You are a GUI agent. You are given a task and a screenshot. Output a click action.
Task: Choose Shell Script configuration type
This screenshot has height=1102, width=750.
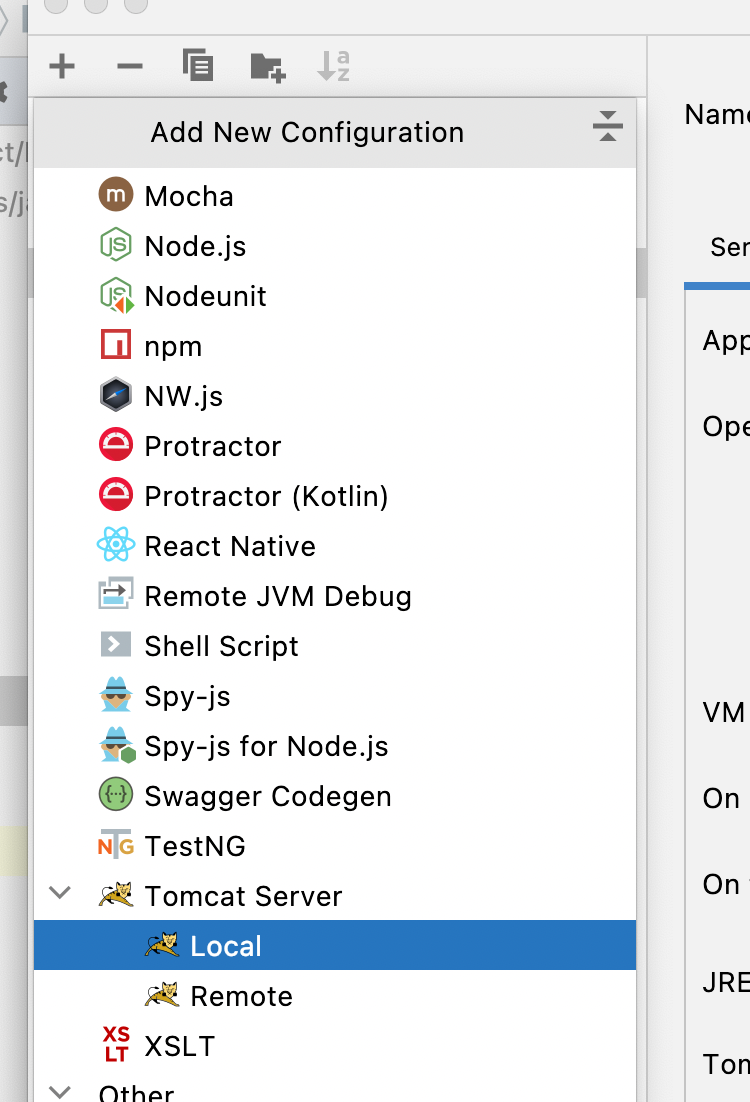(221, 647)
